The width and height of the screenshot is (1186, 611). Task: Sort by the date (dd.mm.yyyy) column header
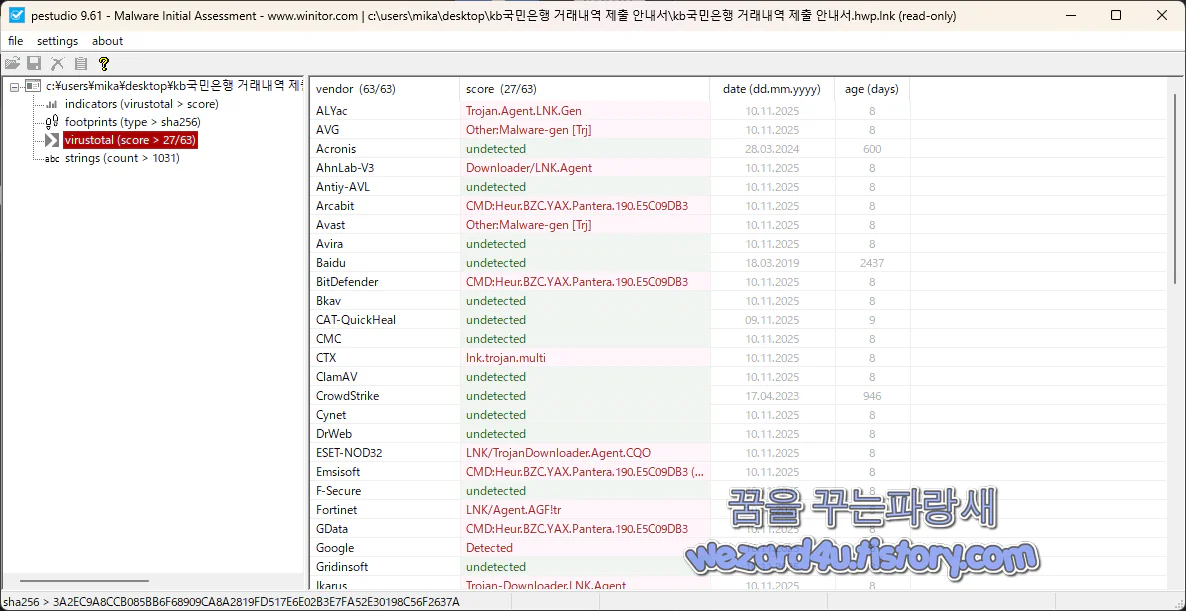click(772, 89)
